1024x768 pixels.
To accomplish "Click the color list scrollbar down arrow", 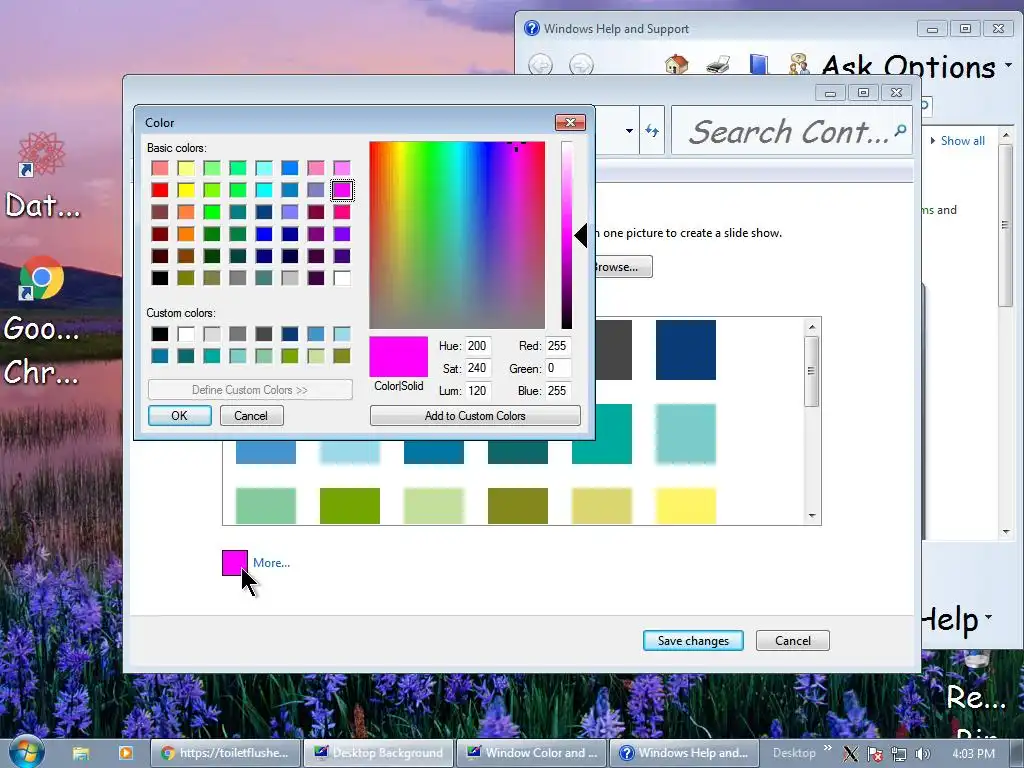I will tap(812, 515).
